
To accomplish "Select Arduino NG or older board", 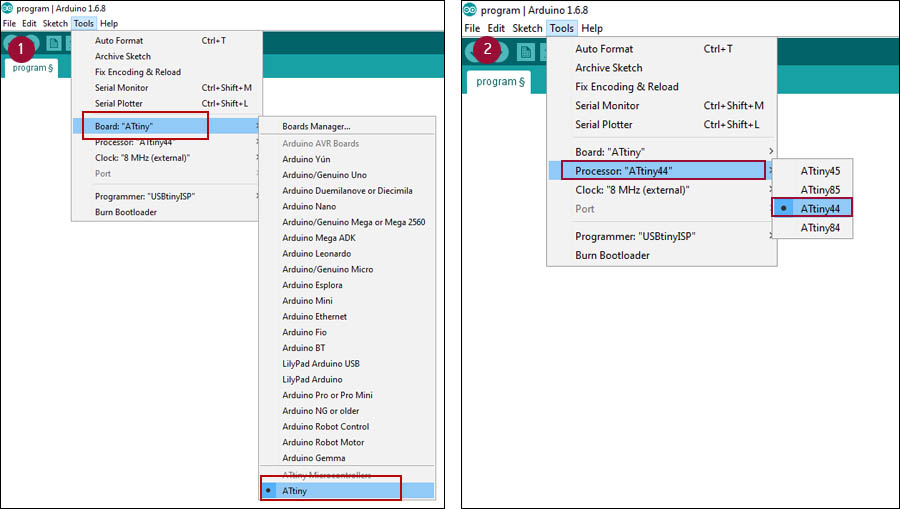I will click(x=347, y=411).
